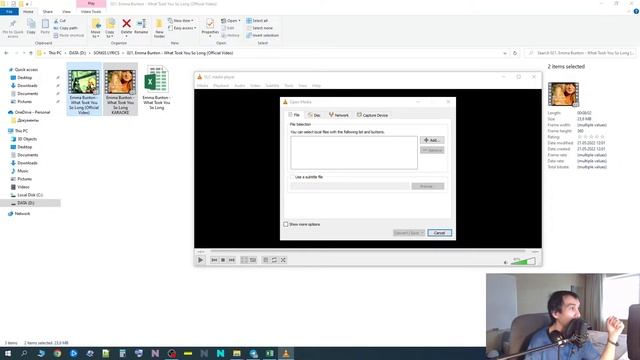The width and height of the screenshot is (640, 360).
Task: Enable Show more options checkbox
Action: (286, 224)
